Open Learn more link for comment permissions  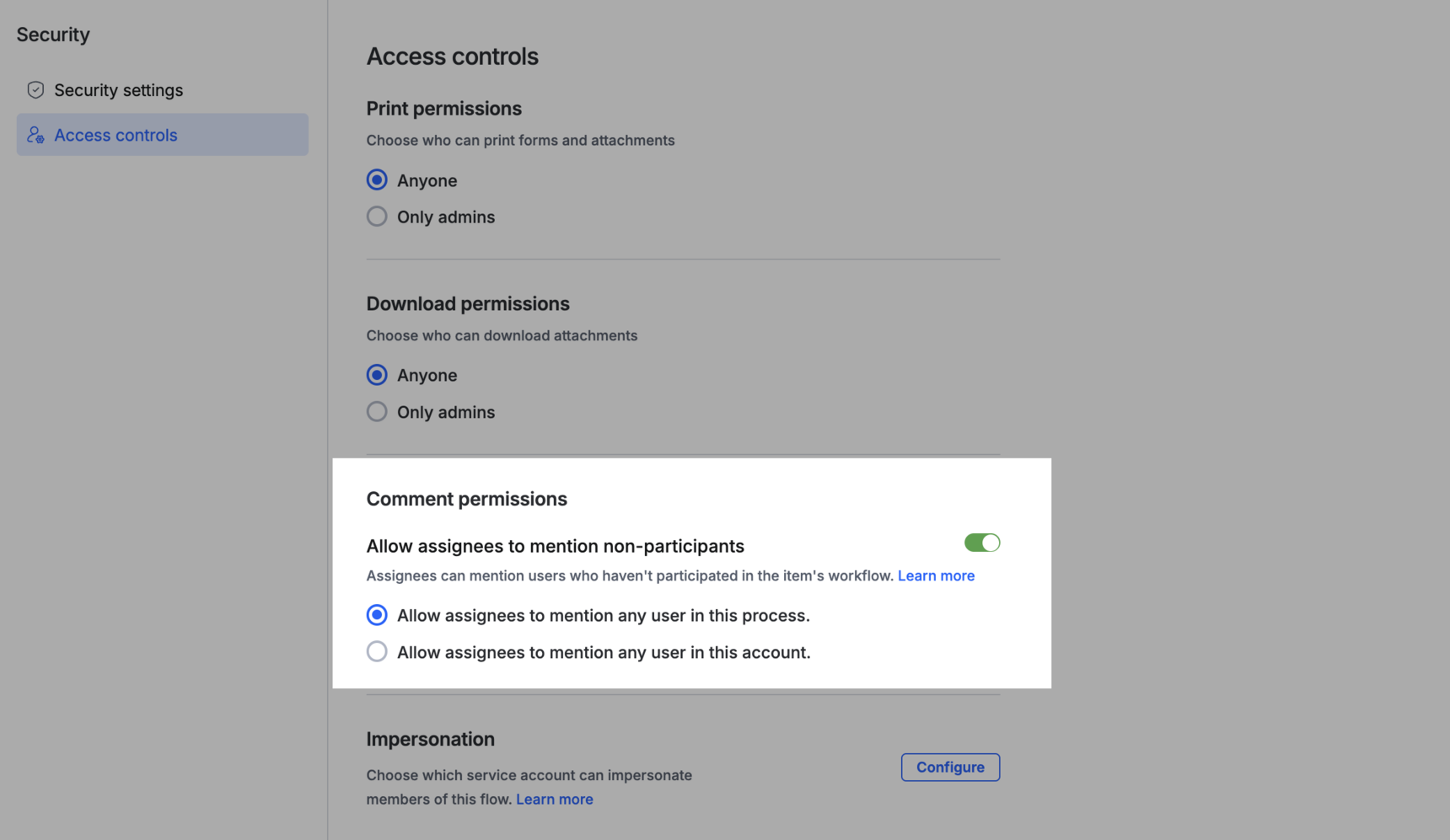point(936,575)
